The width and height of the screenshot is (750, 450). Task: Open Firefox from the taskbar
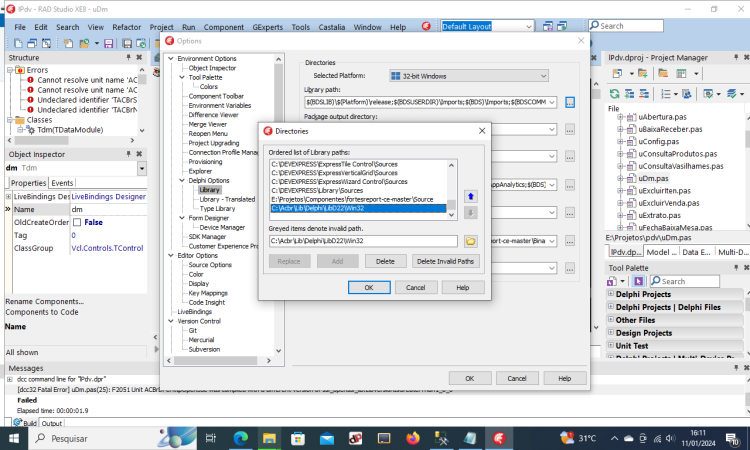[413, 438]
